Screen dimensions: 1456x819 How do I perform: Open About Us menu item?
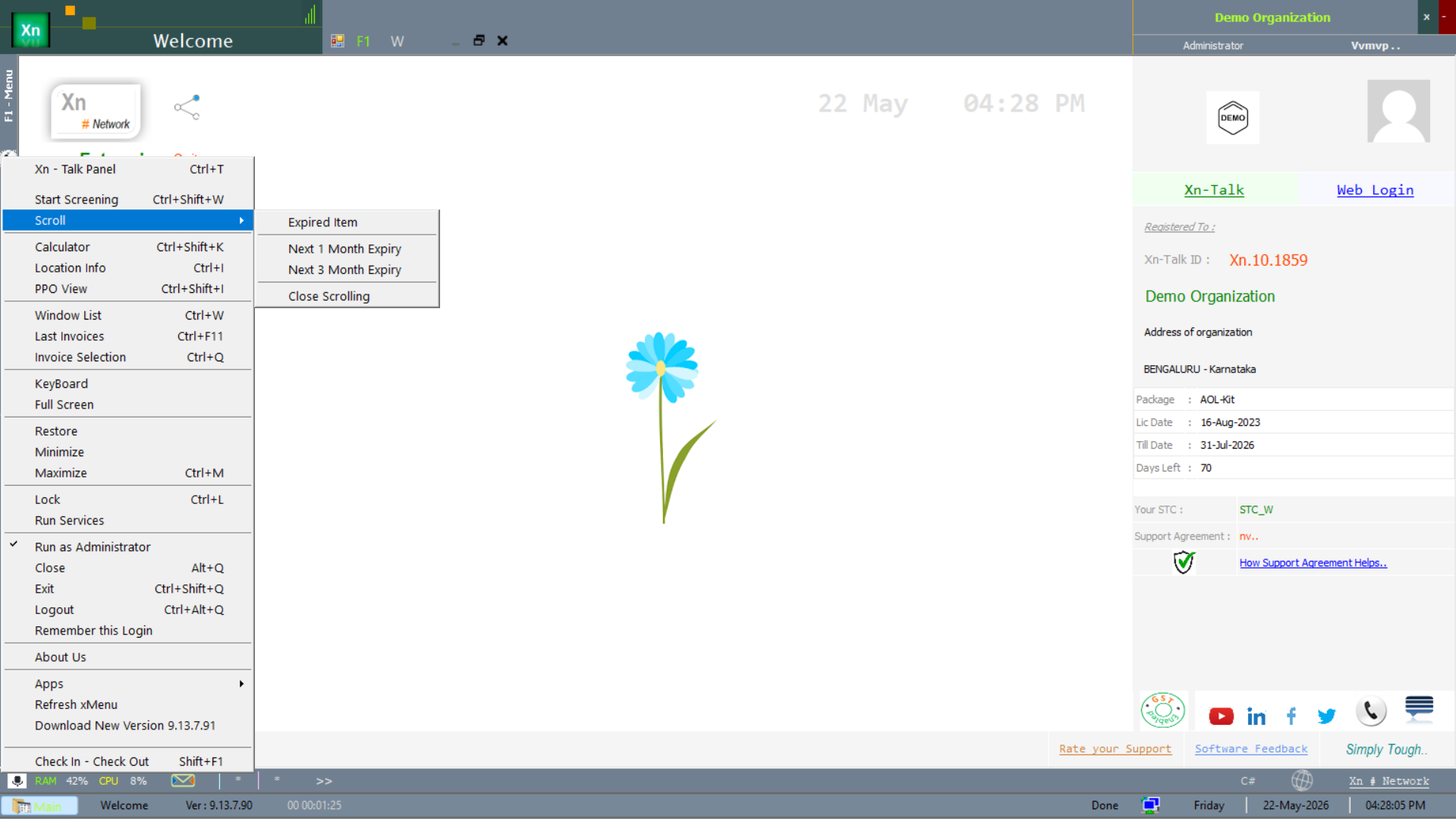tap(127, 657)
